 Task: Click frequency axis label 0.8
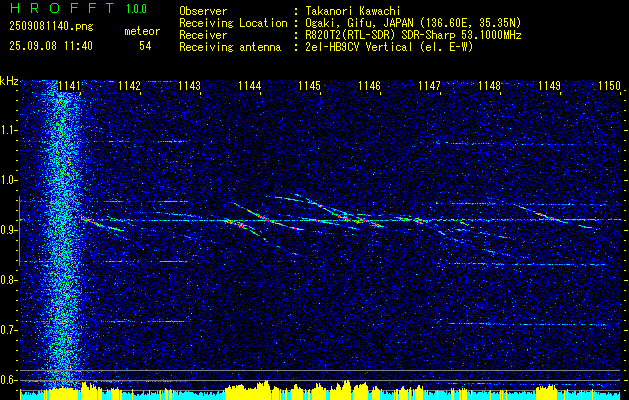(x=8, y=280)
